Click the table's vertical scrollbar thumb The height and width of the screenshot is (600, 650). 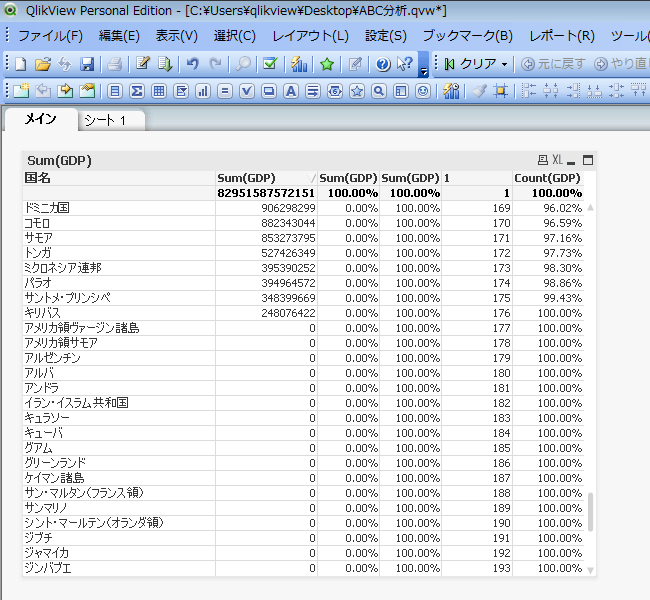(589, 512)
